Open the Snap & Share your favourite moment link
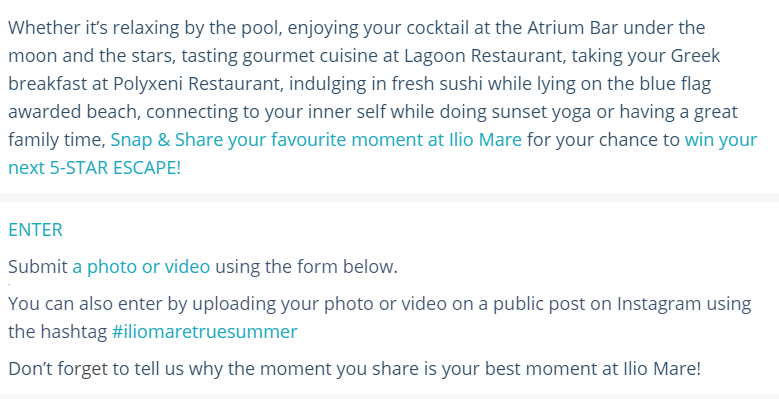Viewport: 779px width, 399px height. point(316,140)
